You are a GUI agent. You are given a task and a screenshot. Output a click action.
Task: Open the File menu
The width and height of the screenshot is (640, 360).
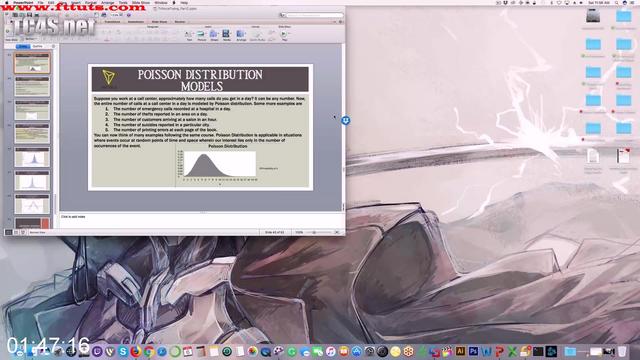click(x=41, y=2)
